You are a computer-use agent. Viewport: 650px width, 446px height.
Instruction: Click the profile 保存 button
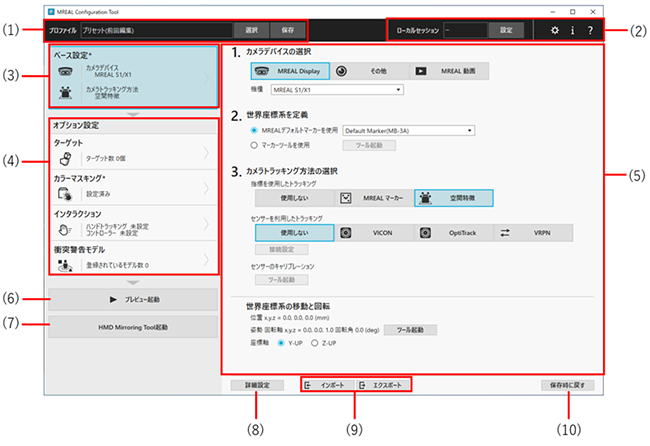pos(288,30)
